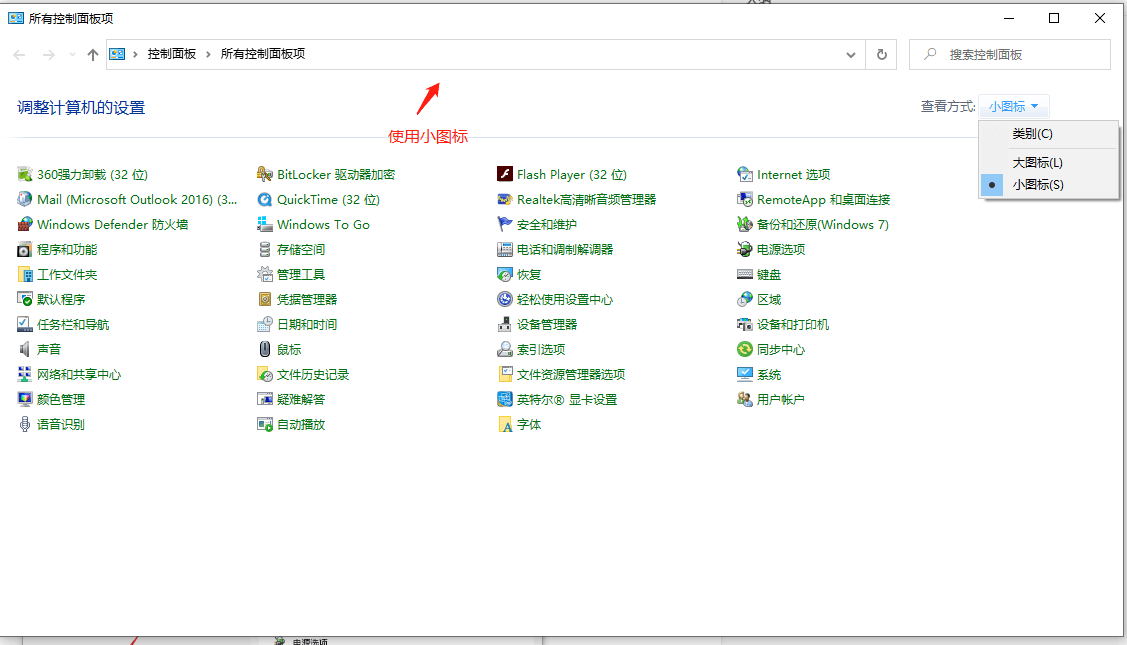Expand the chevron after 控制面板 breadcrumb
Screen dimensions: 1127x645
[x=208, y=55]
